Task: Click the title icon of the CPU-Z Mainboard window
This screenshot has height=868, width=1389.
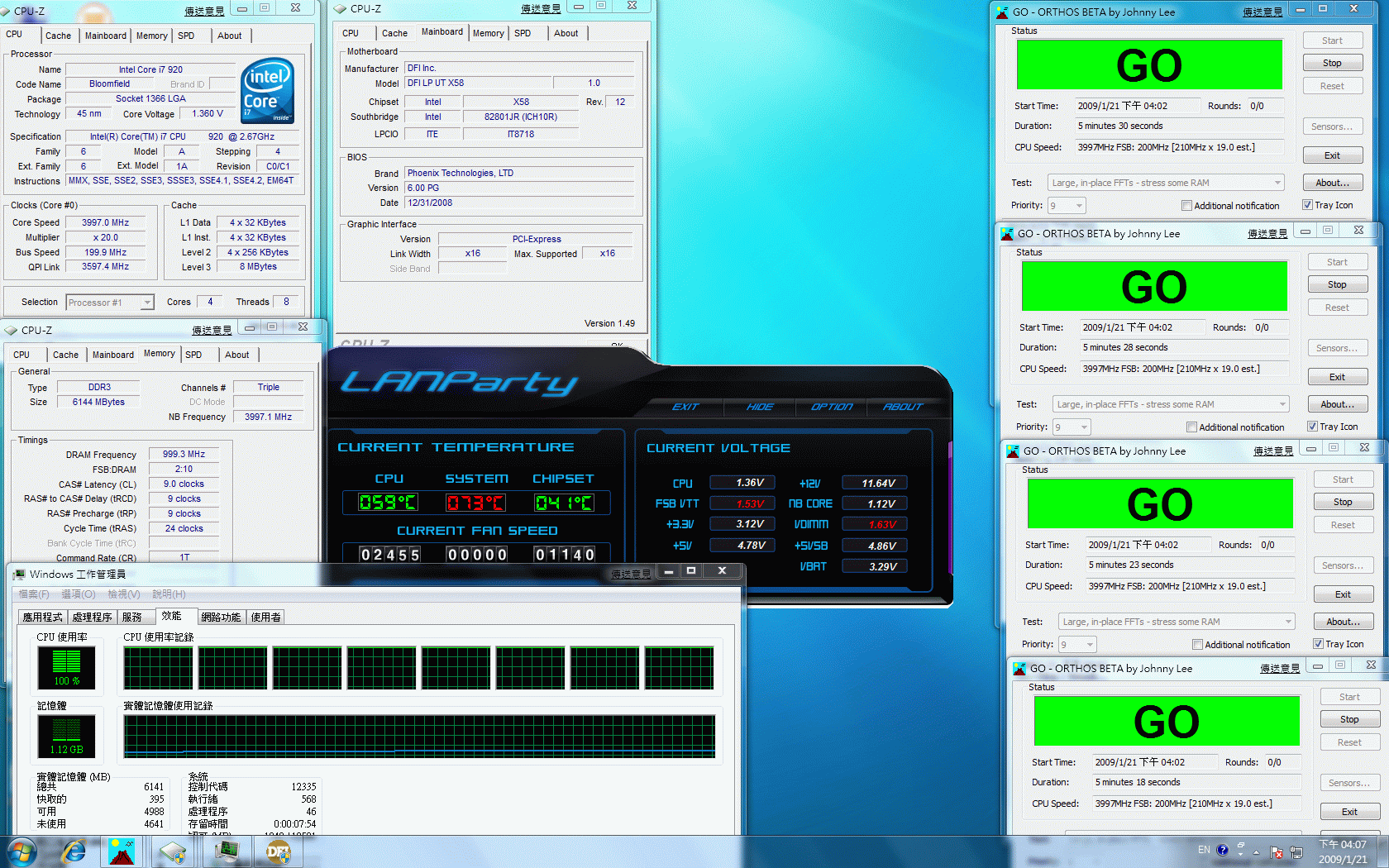Action: coord(340,9)
